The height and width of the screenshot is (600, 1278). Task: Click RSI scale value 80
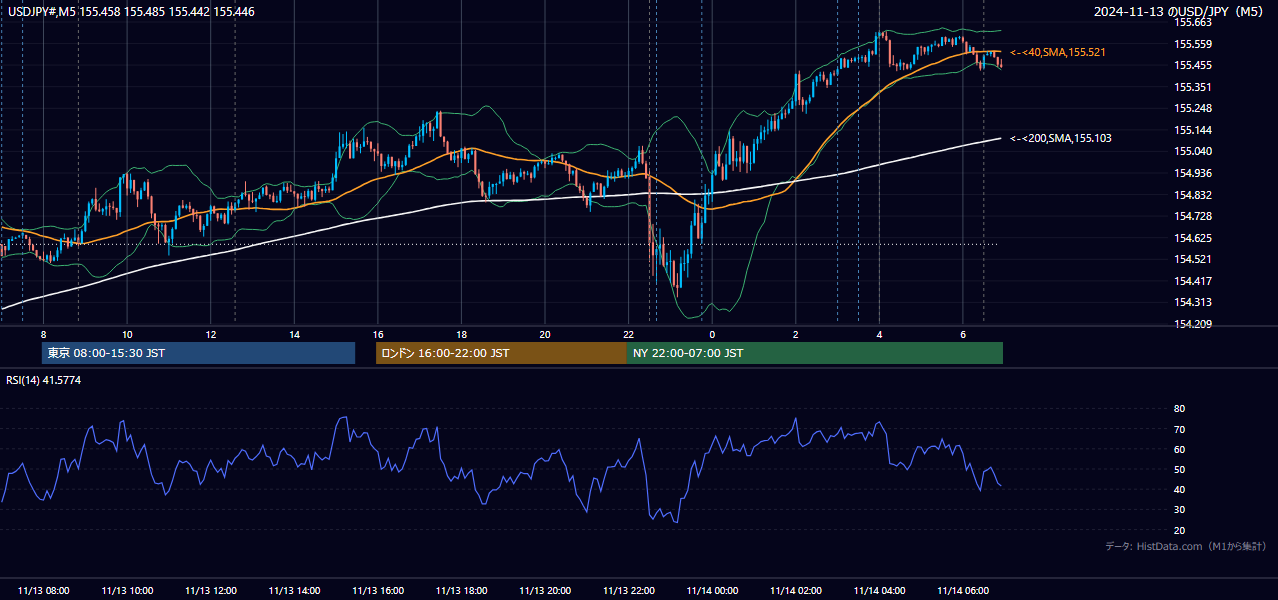1179,409
